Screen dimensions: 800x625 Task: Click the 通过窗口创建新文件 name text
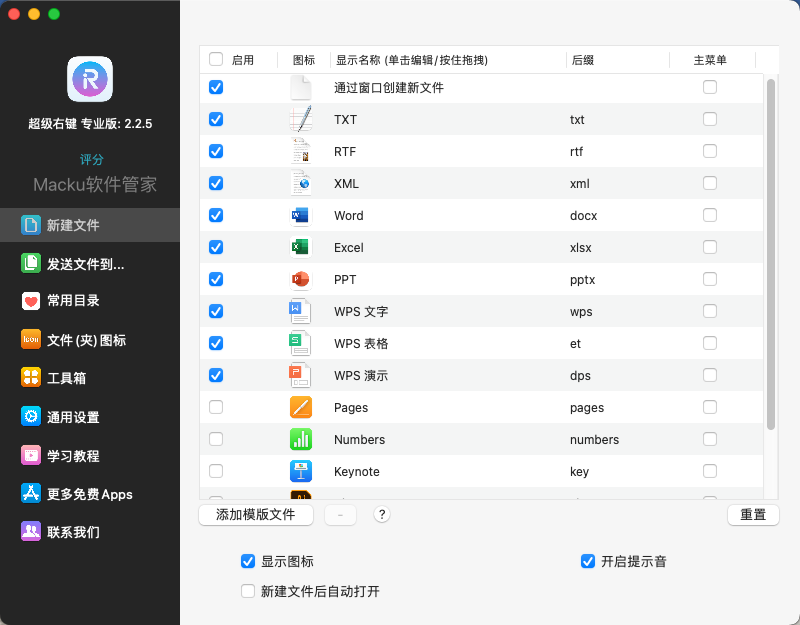(x=389, y=88)
